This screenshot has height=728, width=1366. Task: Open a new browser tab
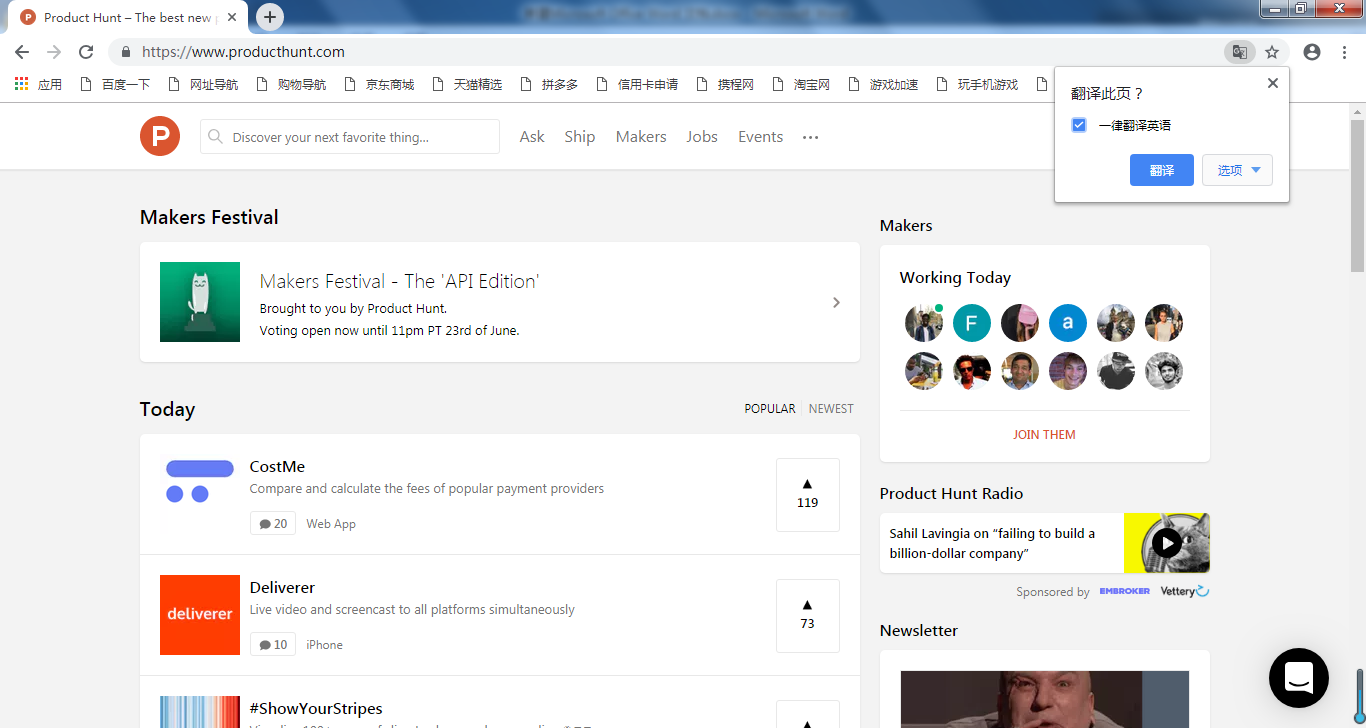coord(270,17)
